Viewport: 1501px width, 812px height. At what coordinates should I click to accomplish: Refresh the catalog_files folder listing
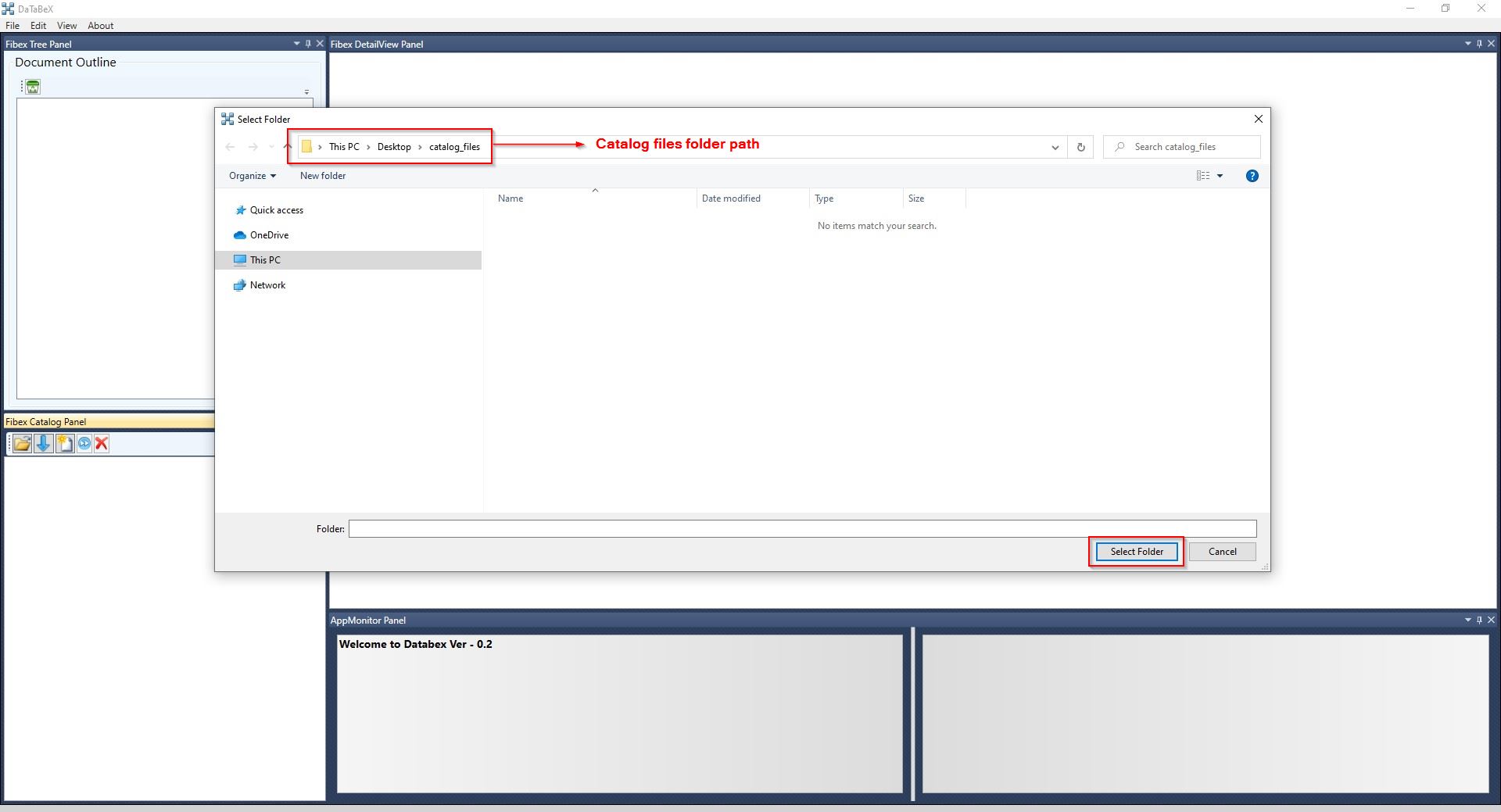coord(1080,147)
